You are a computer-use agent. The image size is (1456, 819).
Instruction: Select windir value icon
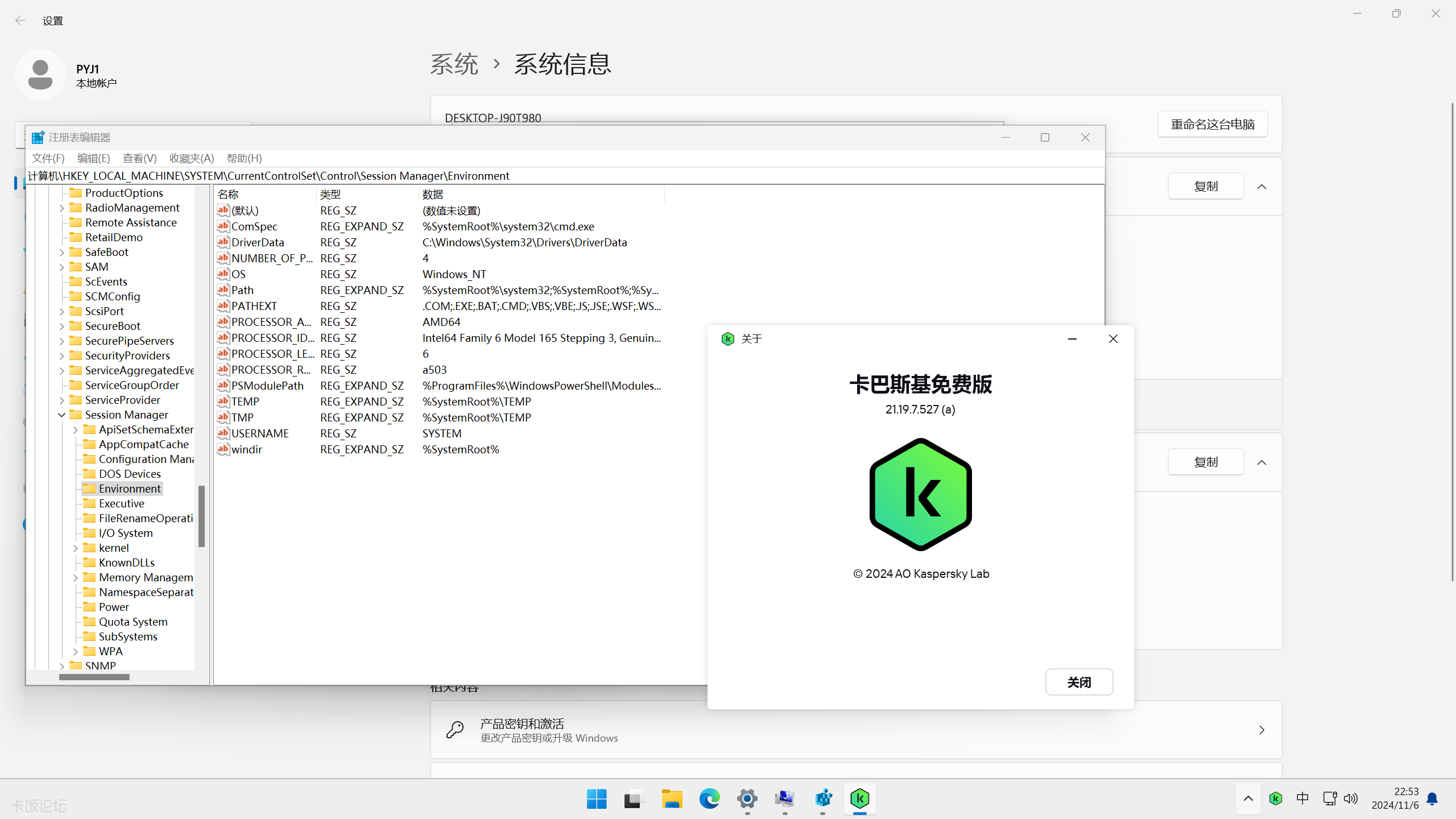click(223, 449)
